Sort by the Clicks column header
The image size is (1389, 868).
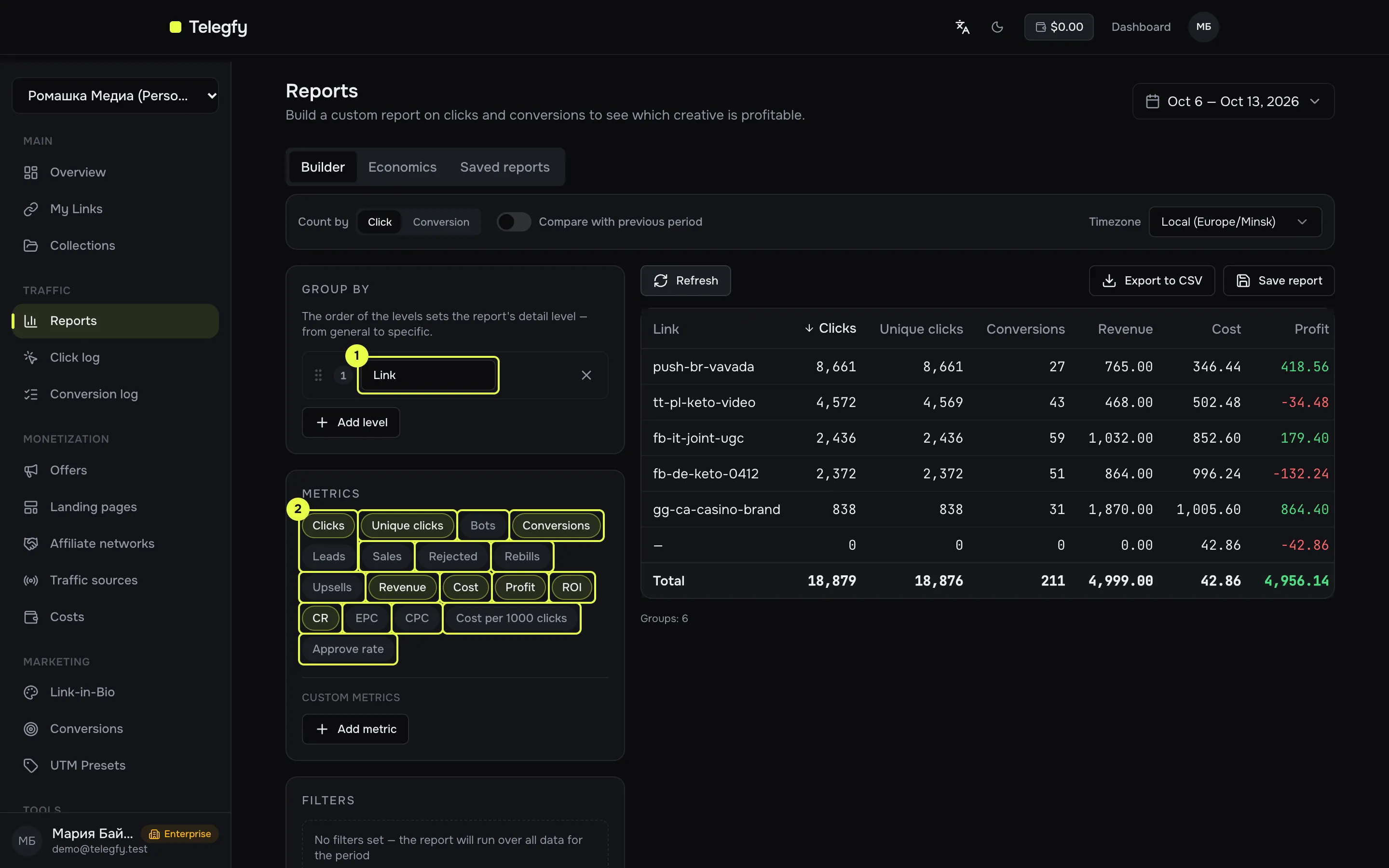830,328
